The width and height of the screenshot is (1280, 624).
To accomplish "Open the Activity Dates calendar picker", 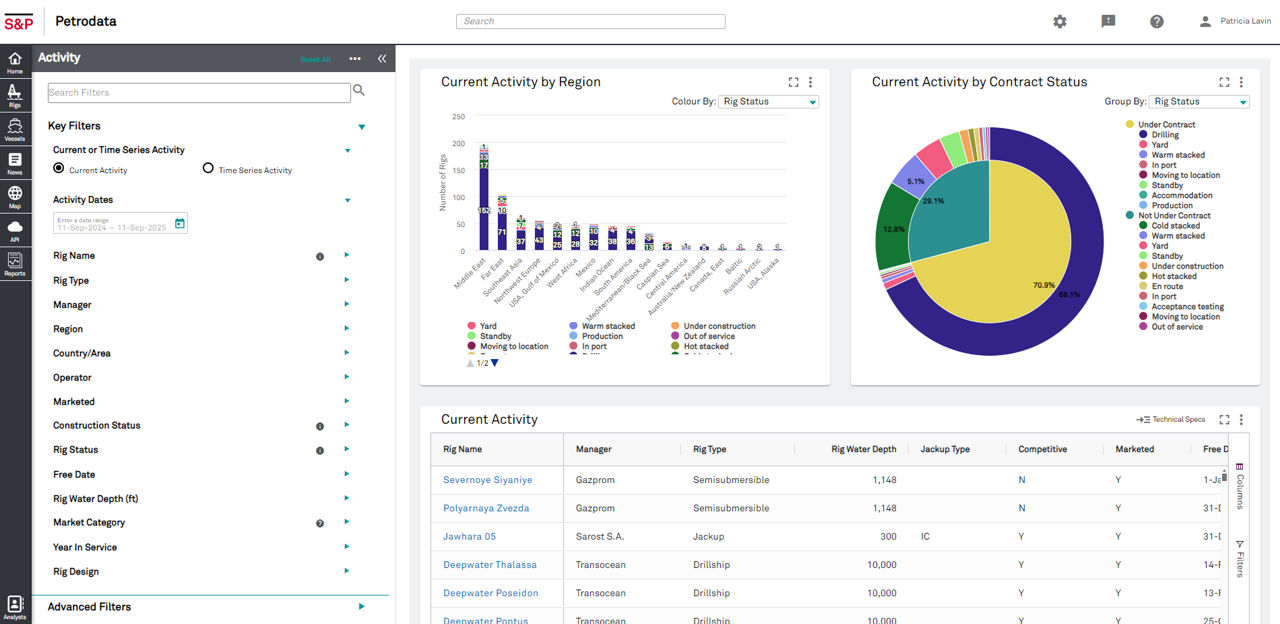I will [x=179, y=223].
